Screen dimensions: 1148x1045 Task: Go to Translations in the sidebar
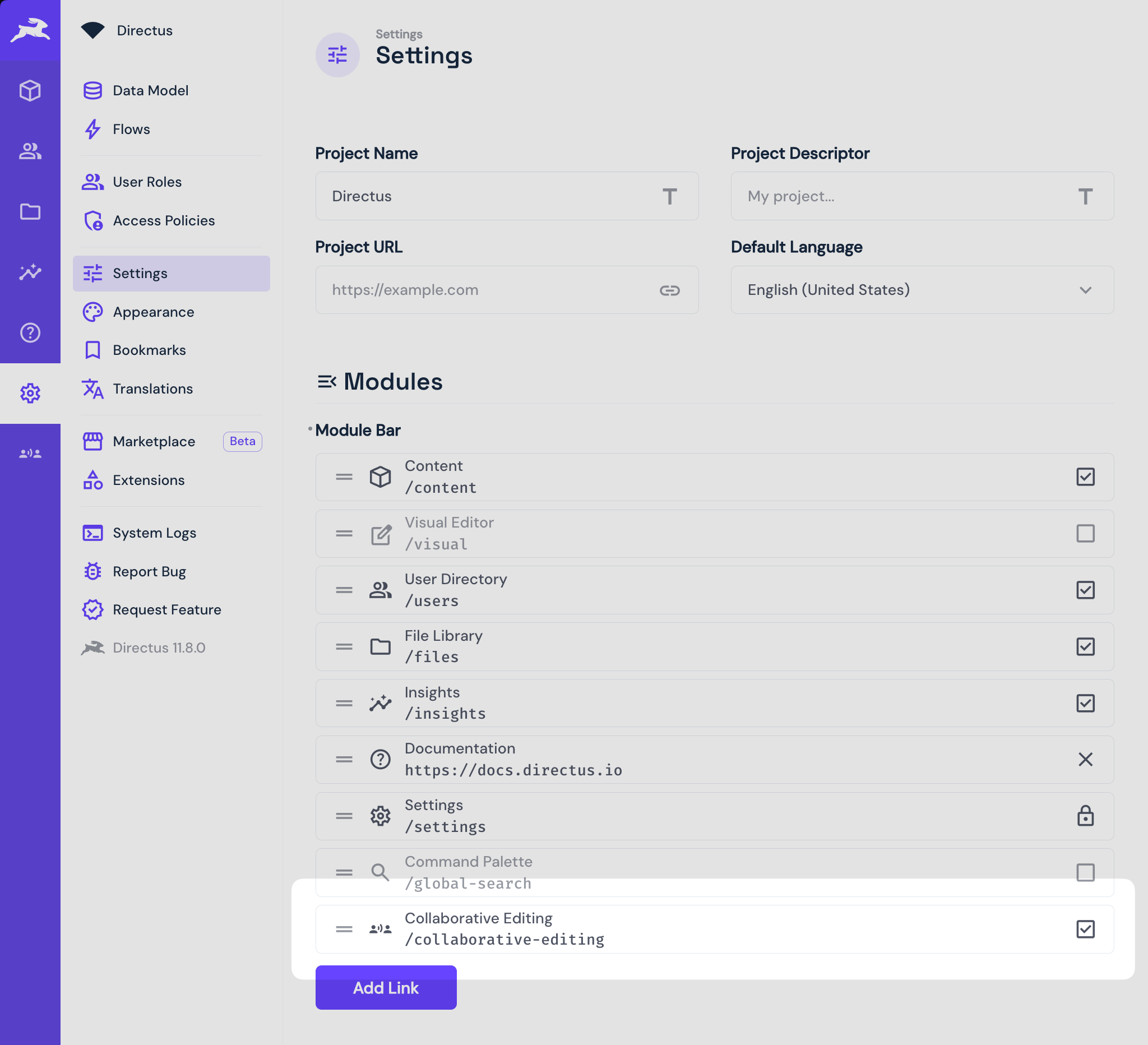[x=152, y=389]
